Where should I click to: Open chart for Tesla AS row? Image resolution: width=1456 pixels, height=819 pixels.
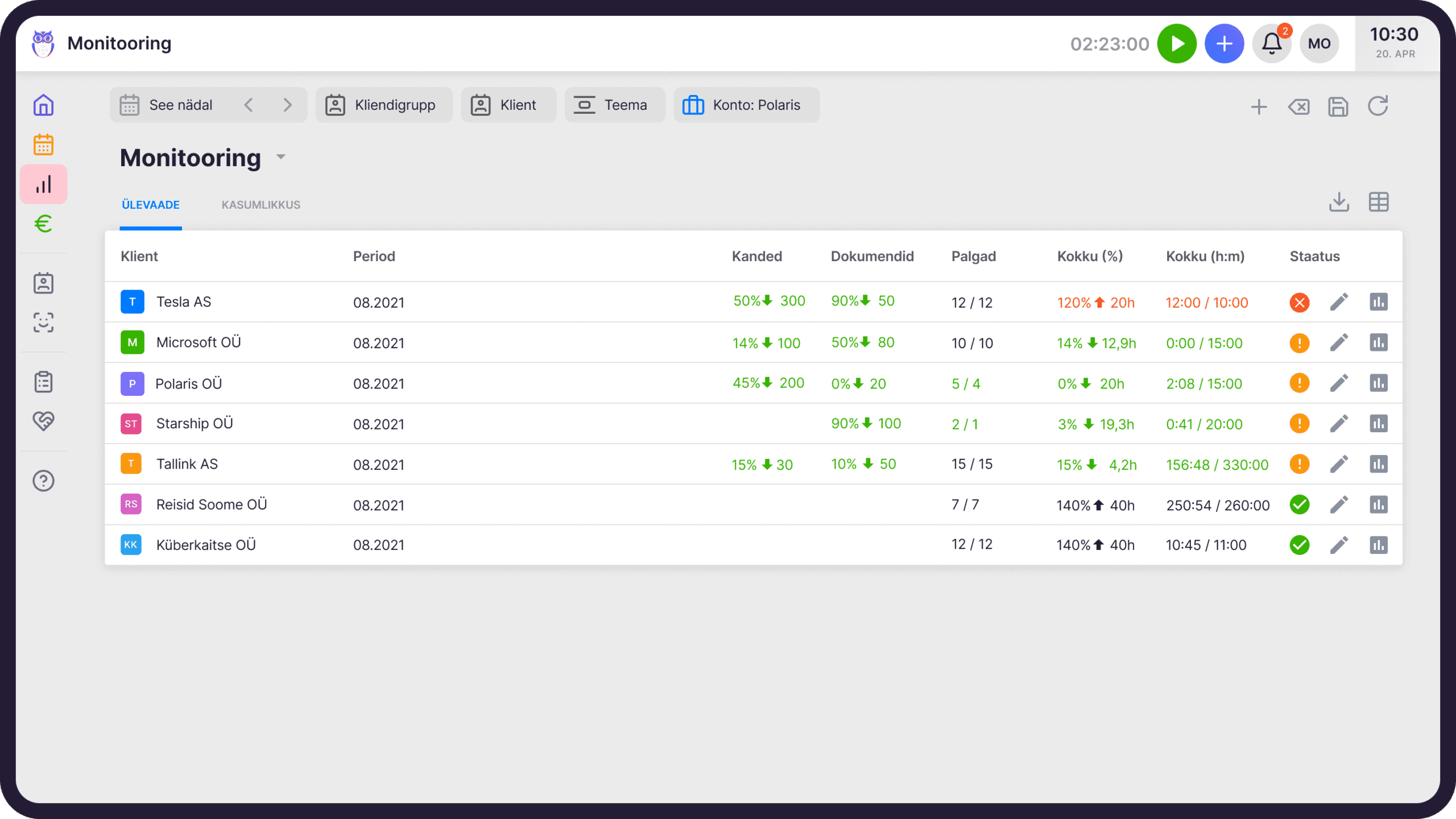(x=1379, y=302)
